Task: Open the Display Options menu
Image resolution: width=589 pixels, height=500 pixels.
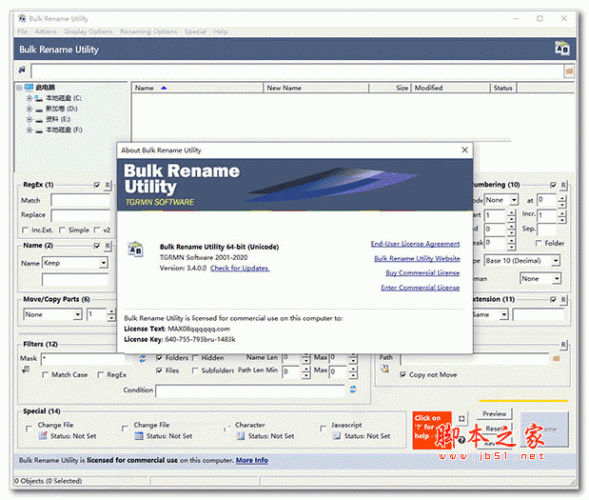Action: (88, 32)
